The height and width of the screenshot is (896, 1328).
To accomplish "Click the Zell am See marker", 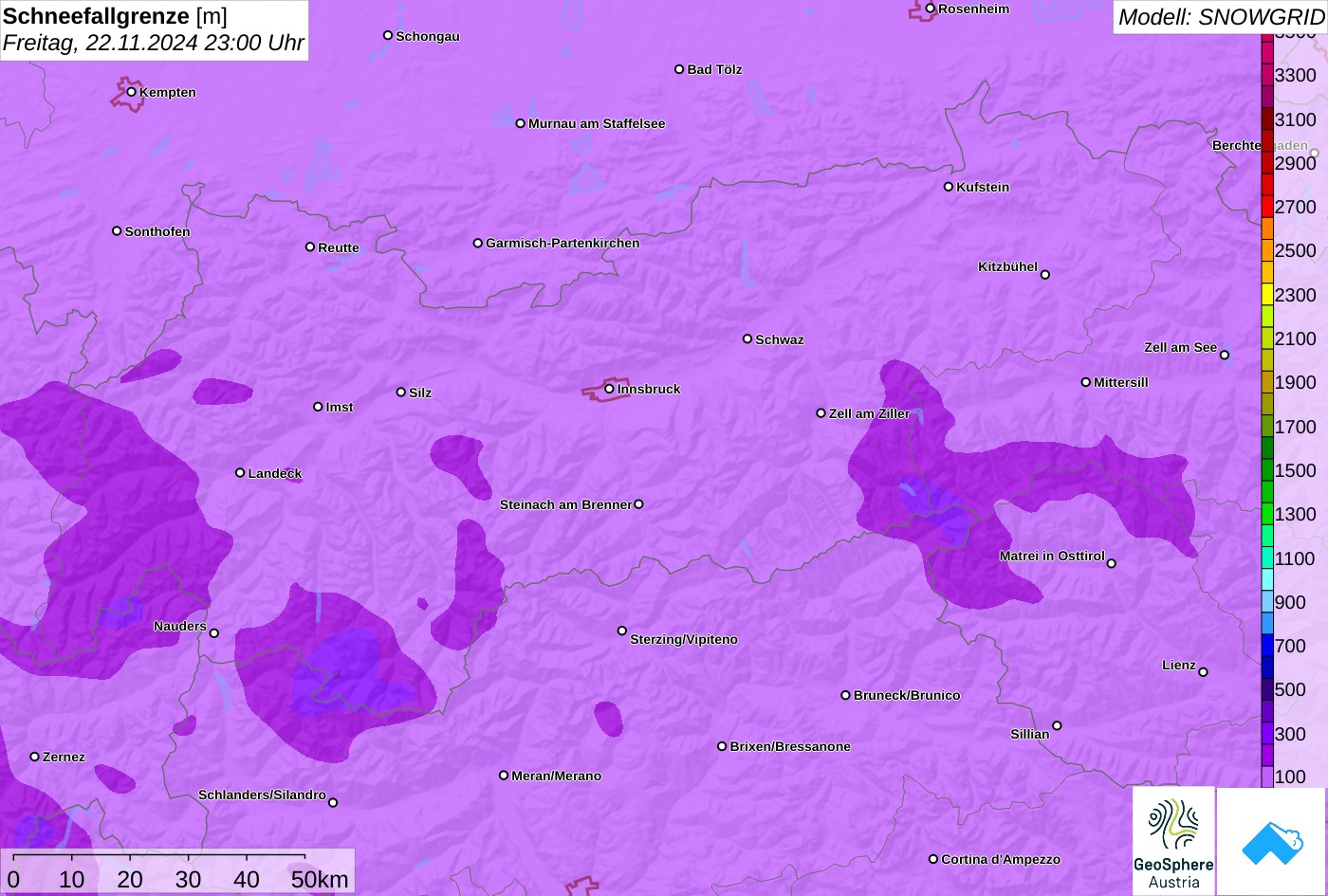I will (1225, 356).
